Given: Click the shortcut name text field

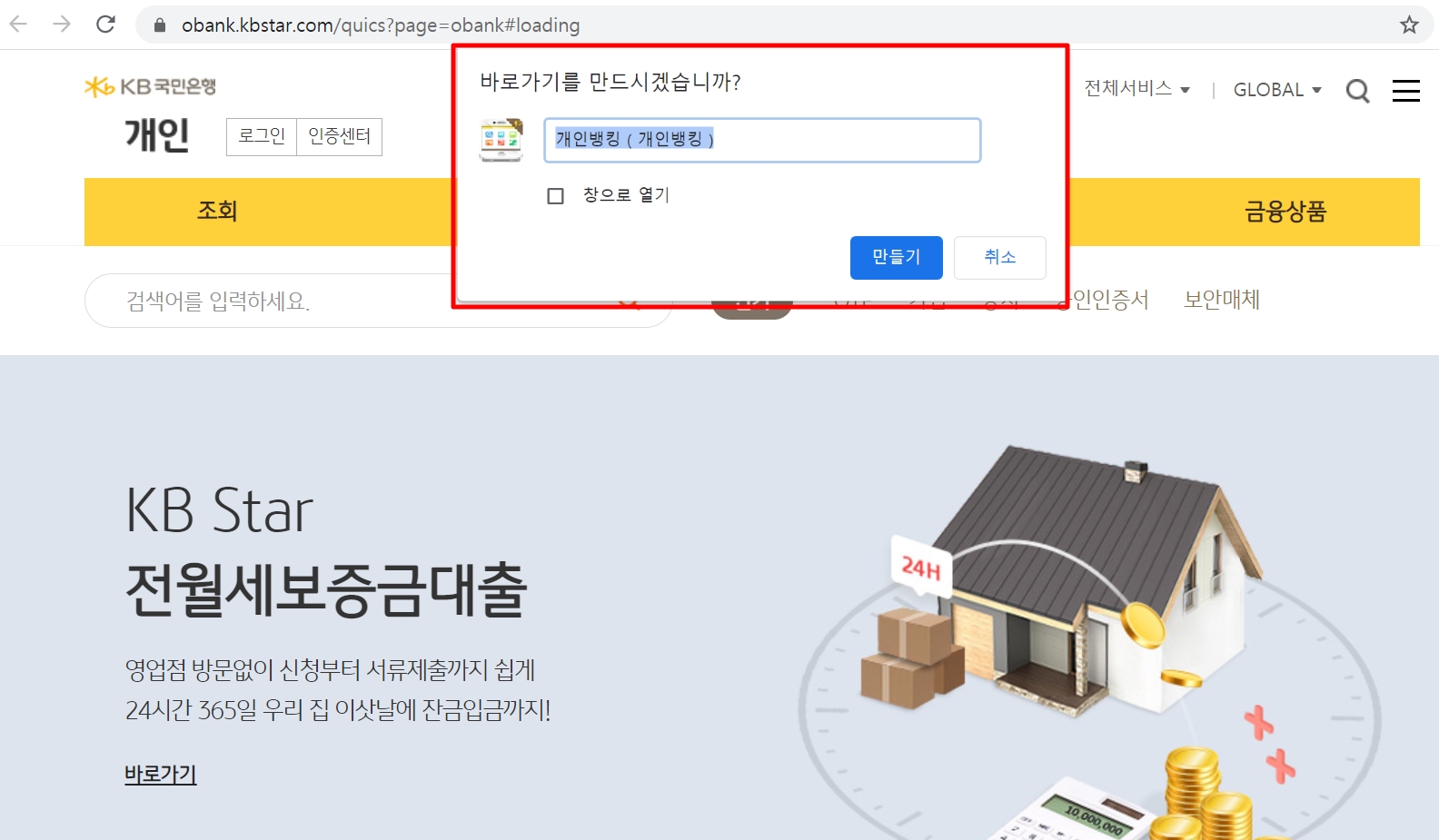Looking at the screenshot, I should 762,140.
